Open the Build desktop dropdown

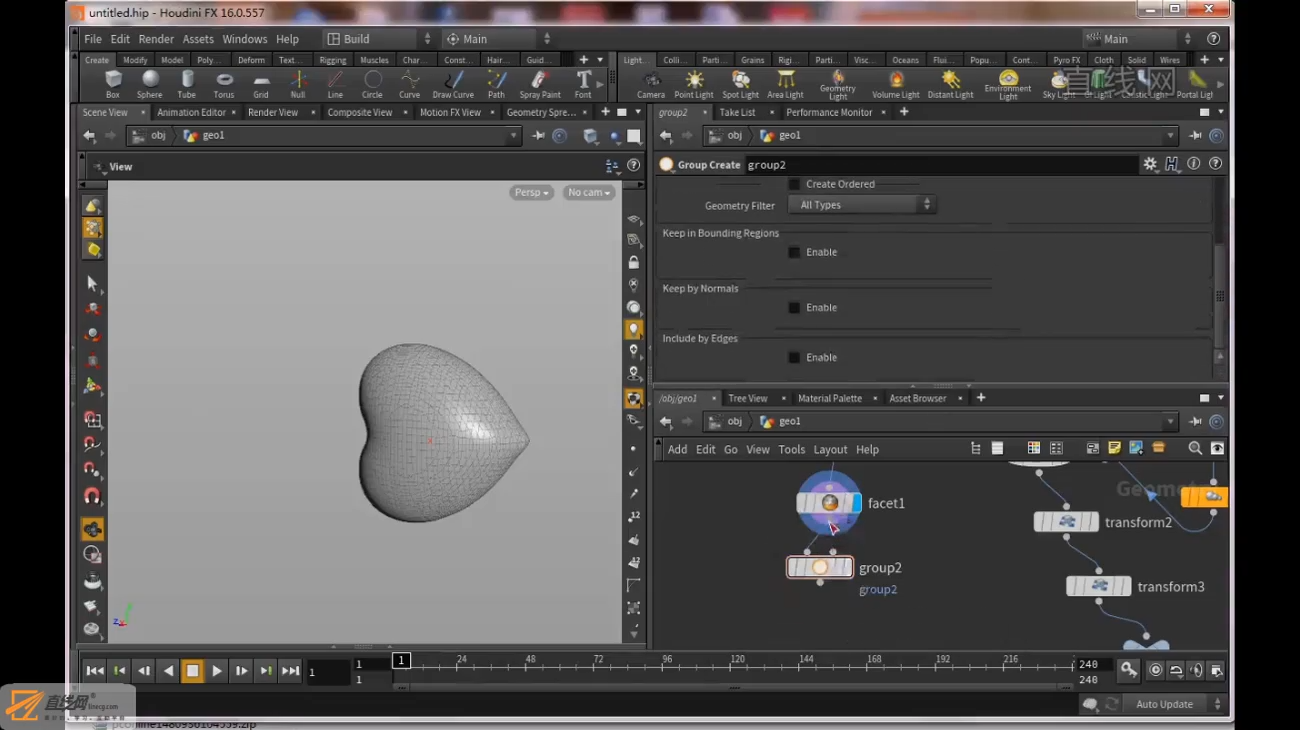click(380, 39)
